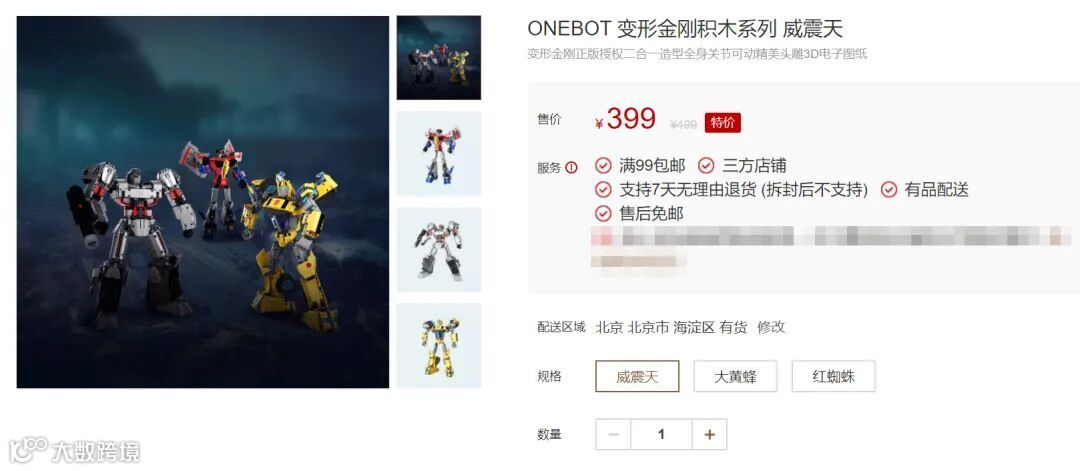The height and width of the screenshot is (471, 1080).
Task: Choose the 大黄蜂 specification option
Action: coord(735,377)
